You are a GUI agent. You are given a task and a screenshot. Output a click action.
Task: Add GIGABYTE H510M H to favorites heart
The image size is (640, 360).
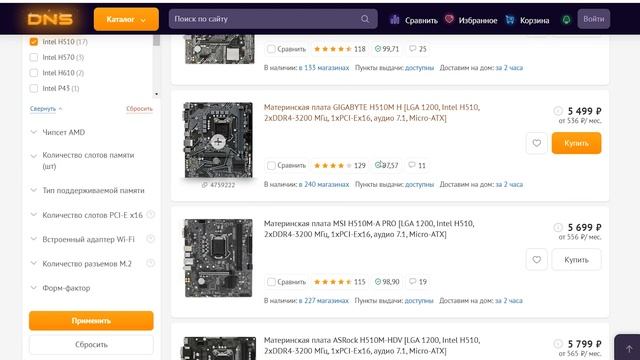pos(536,143)
